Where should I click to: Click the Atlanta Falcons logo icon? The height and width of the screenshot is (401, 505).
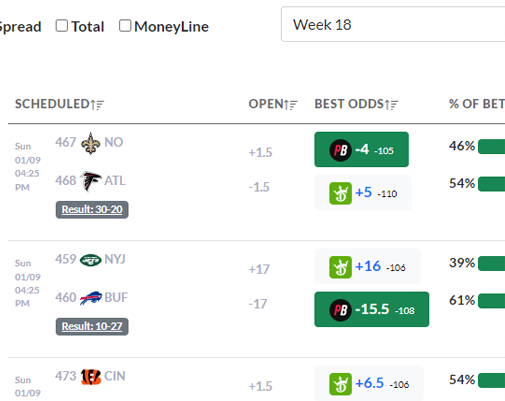(91, 181)
